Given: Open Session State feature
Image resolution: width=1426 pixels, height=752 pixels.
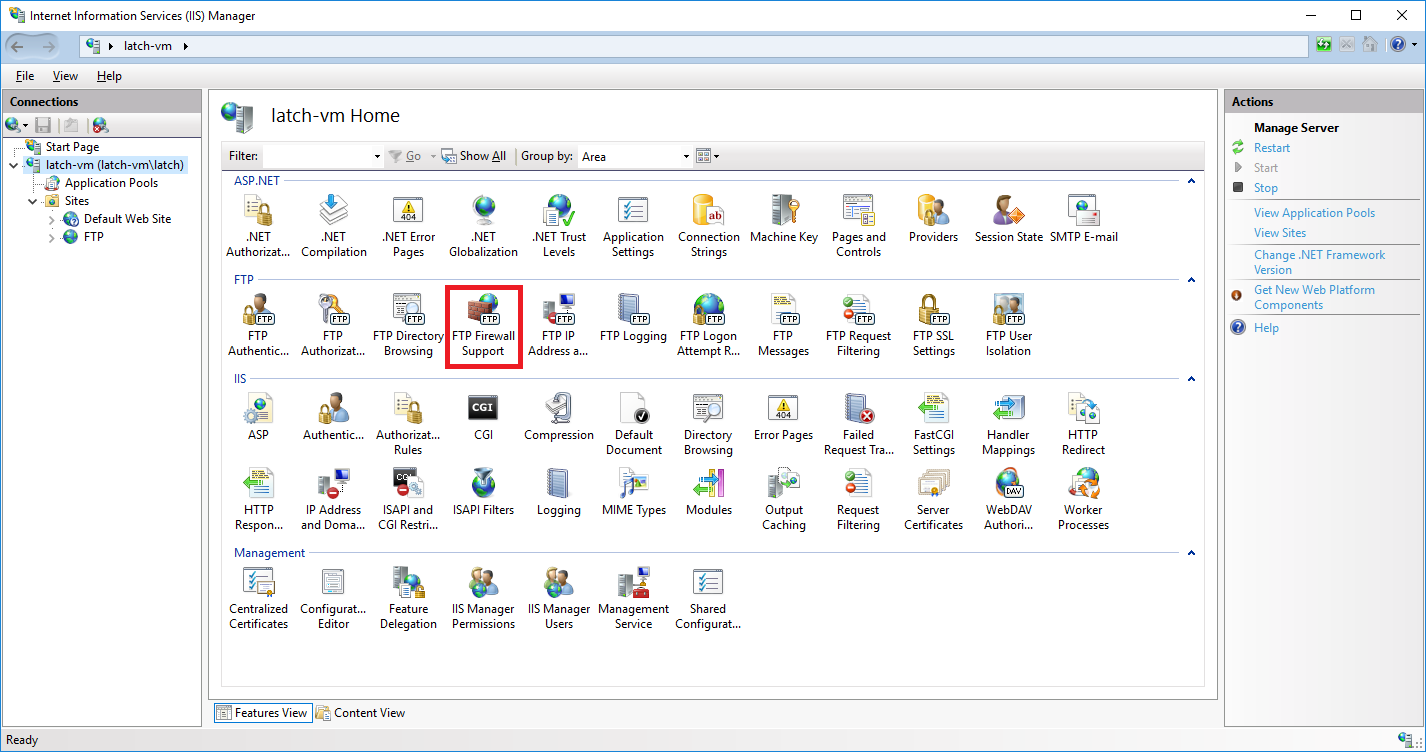Looking at the screenshot, I should click(x=1008, y=220).
